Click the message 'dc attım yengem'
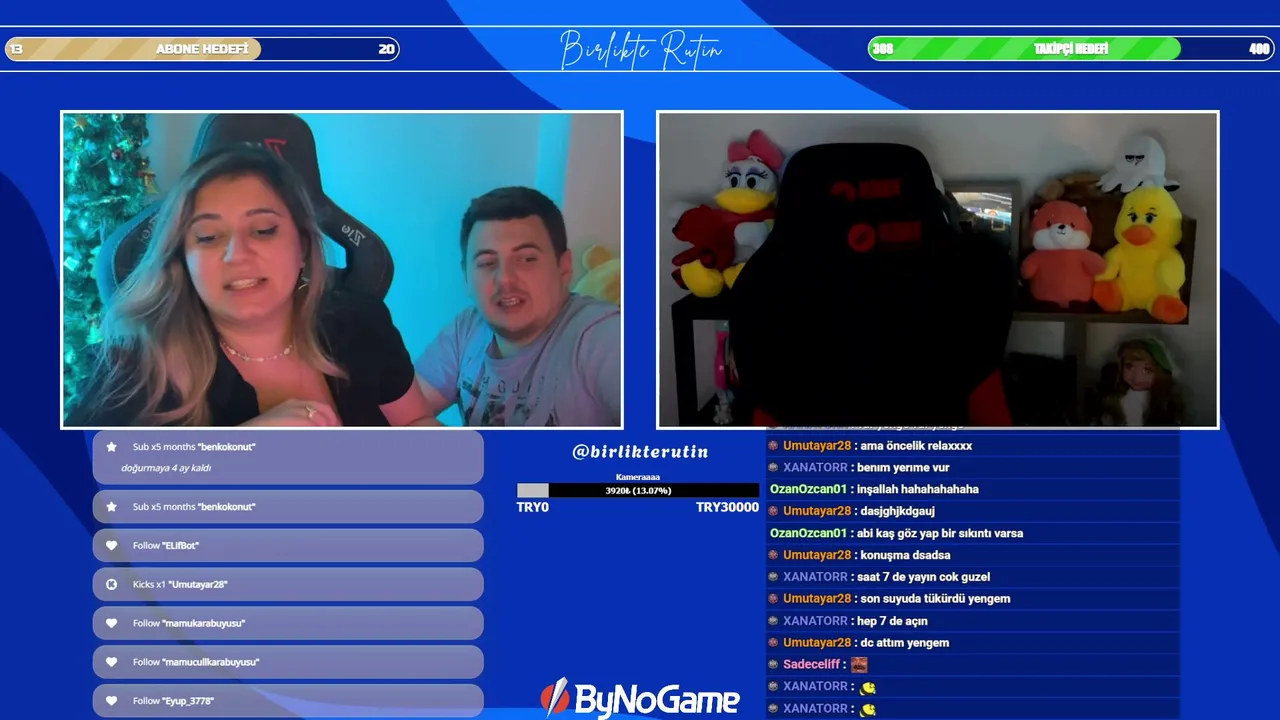1280x720 pixels. (x=905, y=643)
